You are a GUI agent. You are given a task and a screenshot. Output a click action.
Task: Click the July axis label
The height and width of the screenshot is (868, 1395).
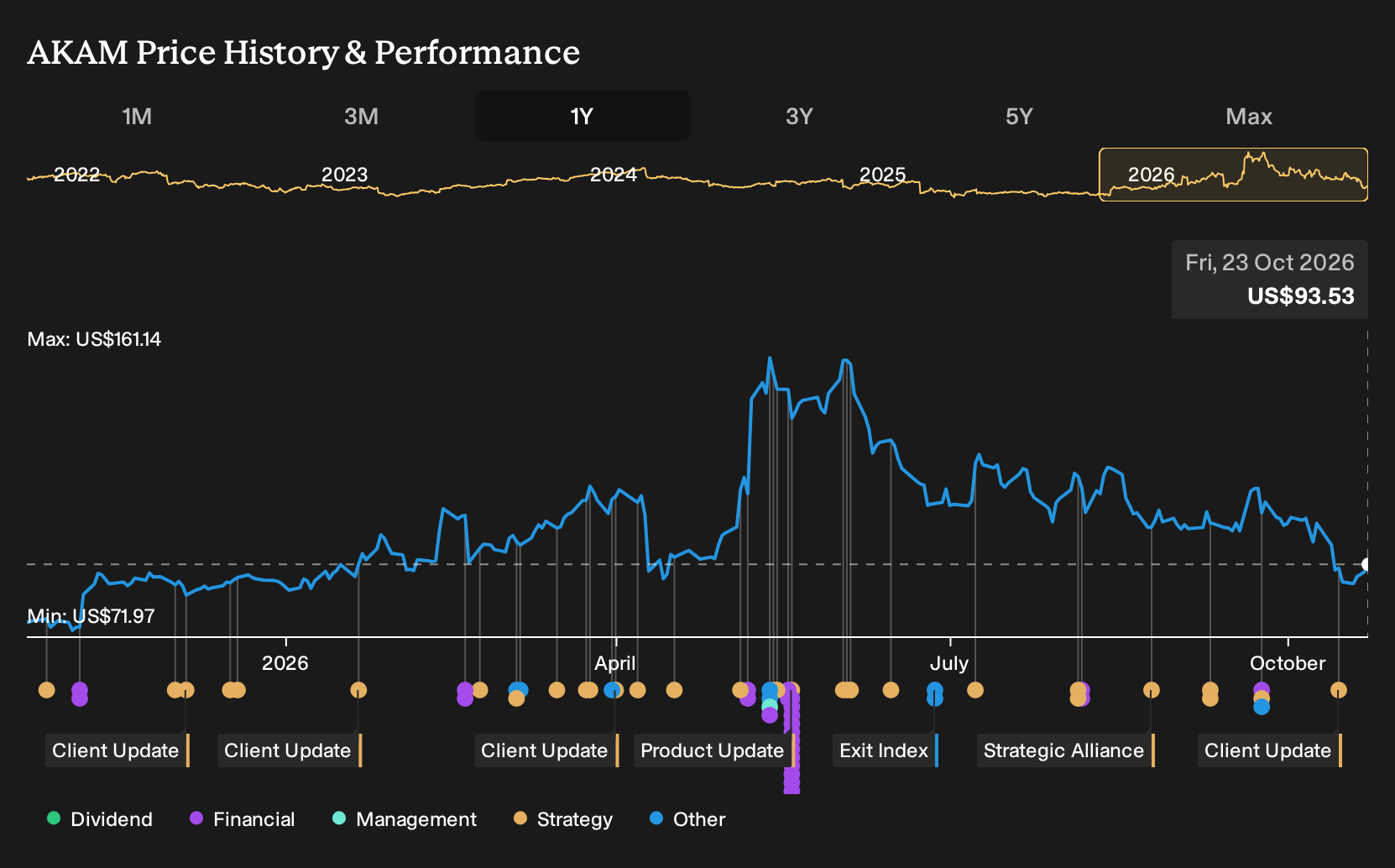[x=949, y=663]
